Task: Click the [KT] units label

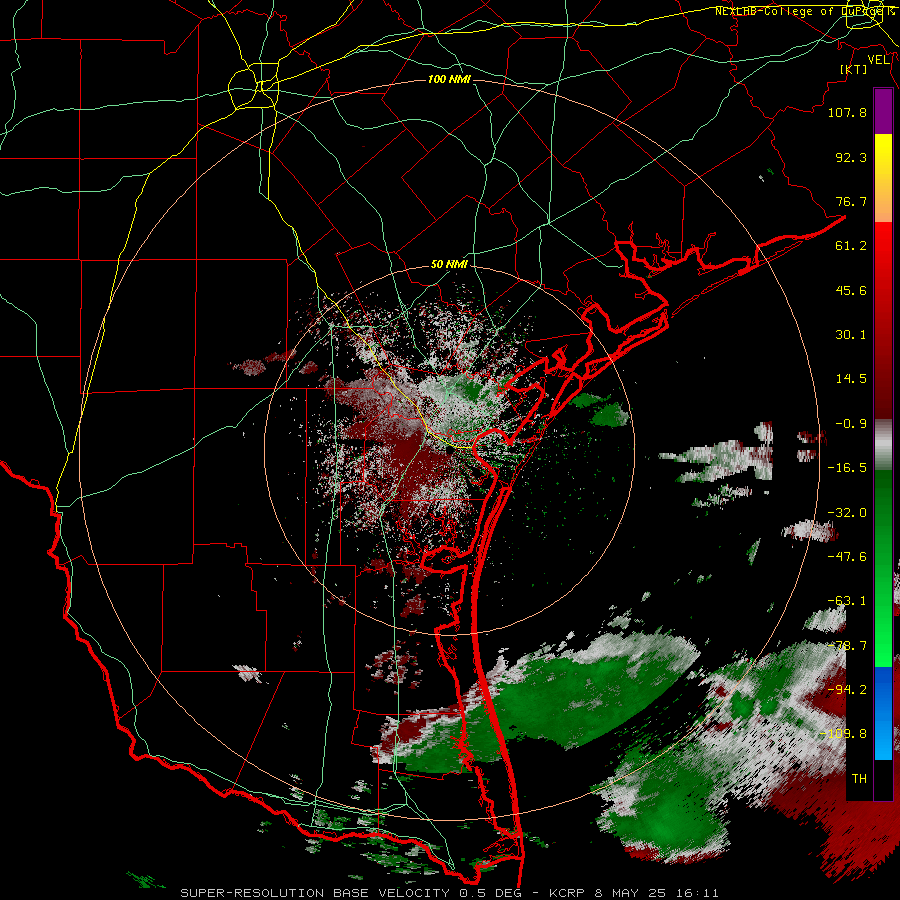Action: click(x=854, y=69)
